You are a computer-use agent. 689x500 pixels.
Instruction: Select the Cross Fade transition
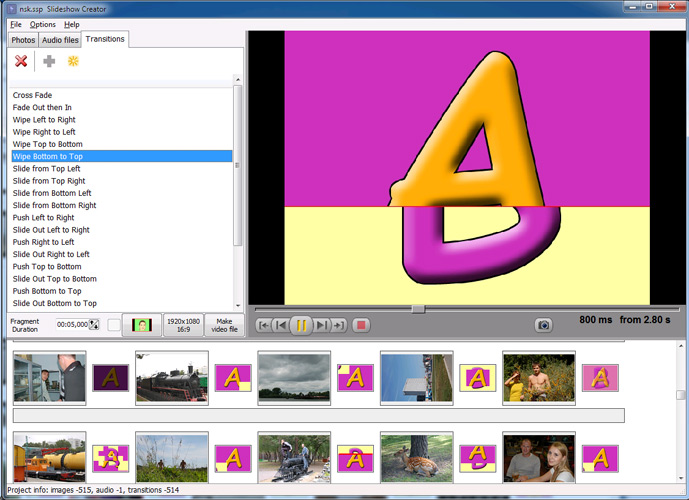pyautogui.click(x=33, y=95)
